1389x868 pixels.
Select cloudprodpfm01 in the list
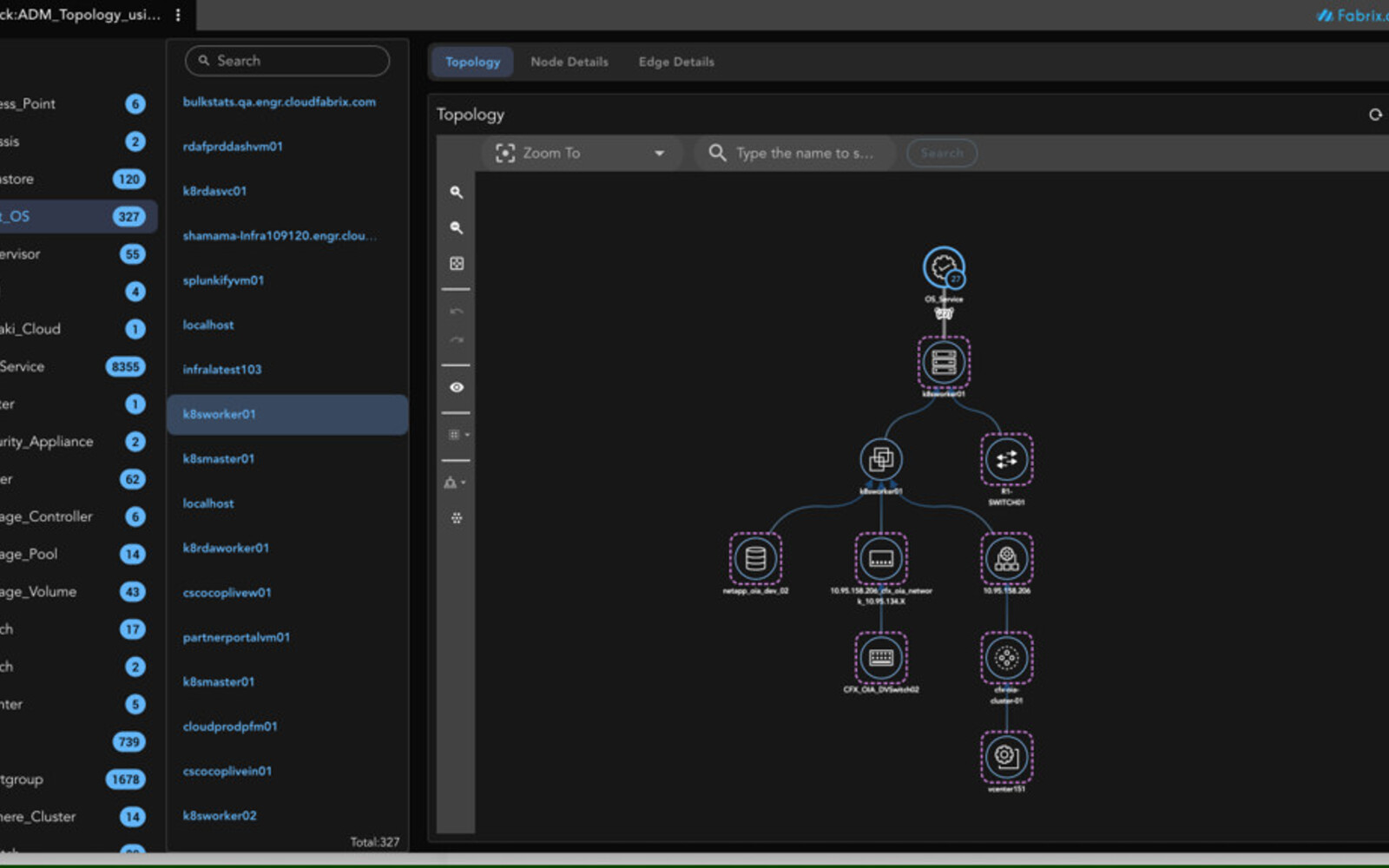pos(230,727)
